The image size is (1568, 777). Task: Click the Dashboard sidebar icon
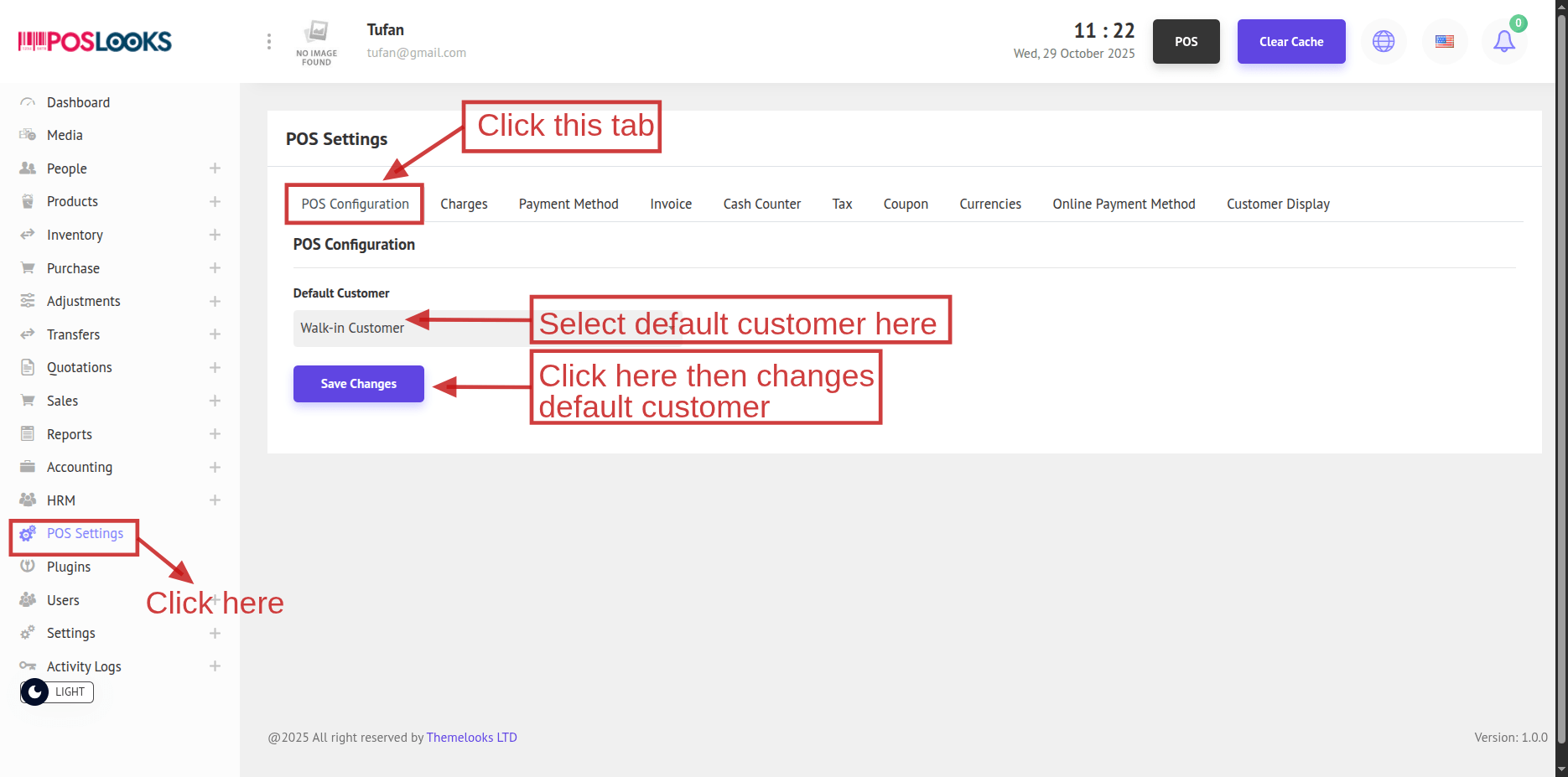point(28,102)
